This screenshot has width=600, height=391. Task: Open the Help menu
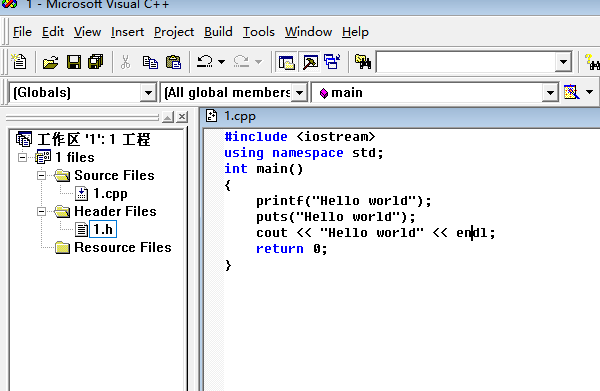coord(355,32)
